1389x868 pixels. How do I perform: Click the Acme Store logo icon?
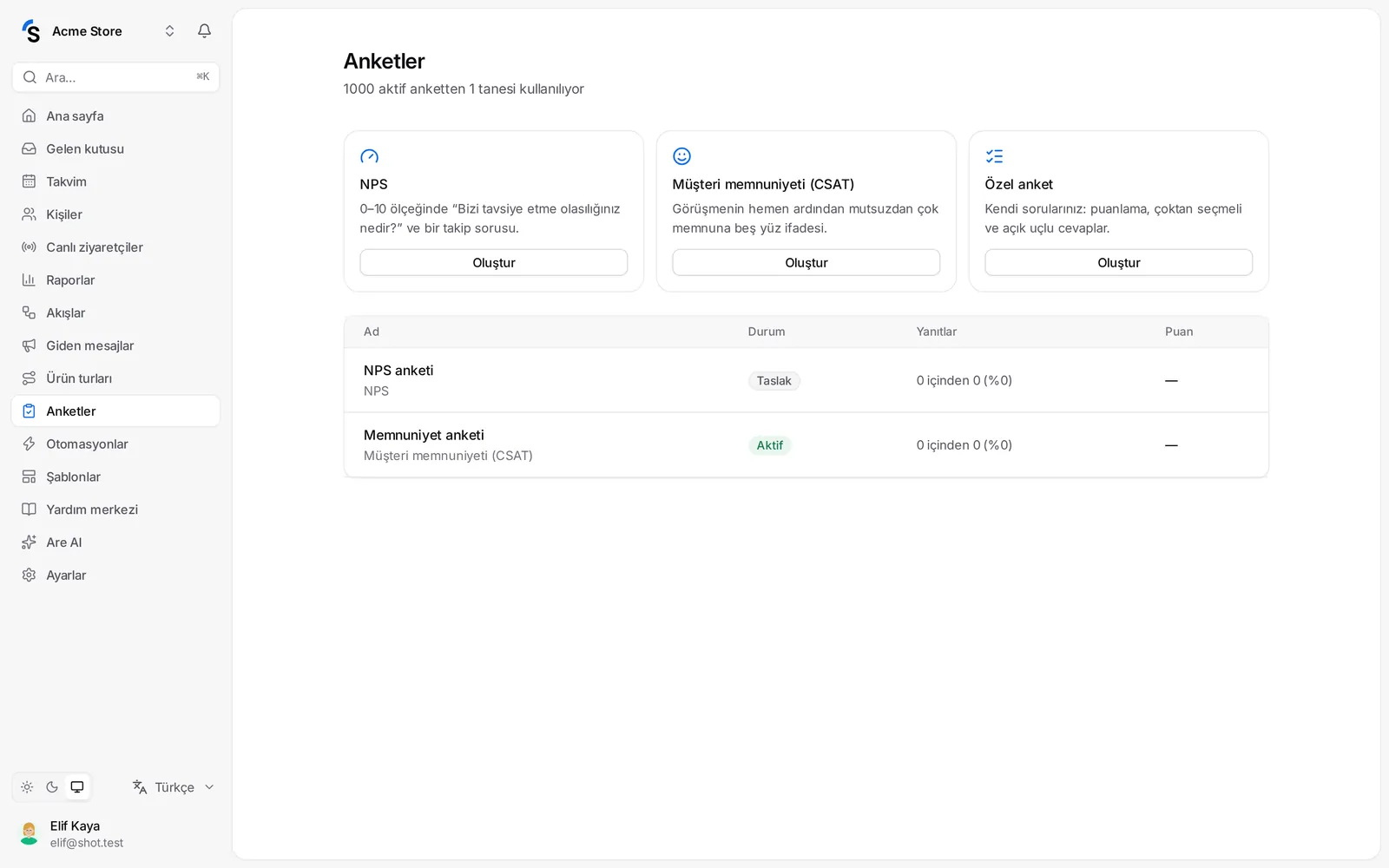(x=31, y=31)
